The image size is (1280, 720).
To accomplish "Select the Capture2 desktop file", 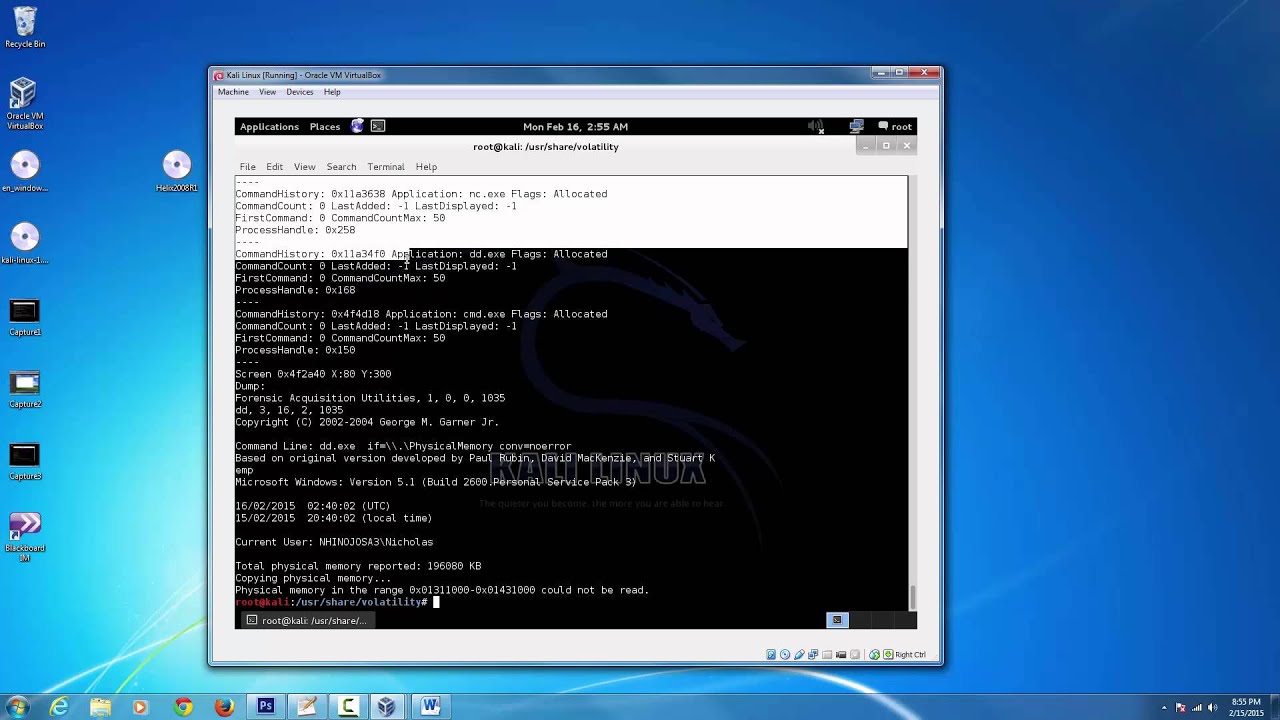I will 25,389.
